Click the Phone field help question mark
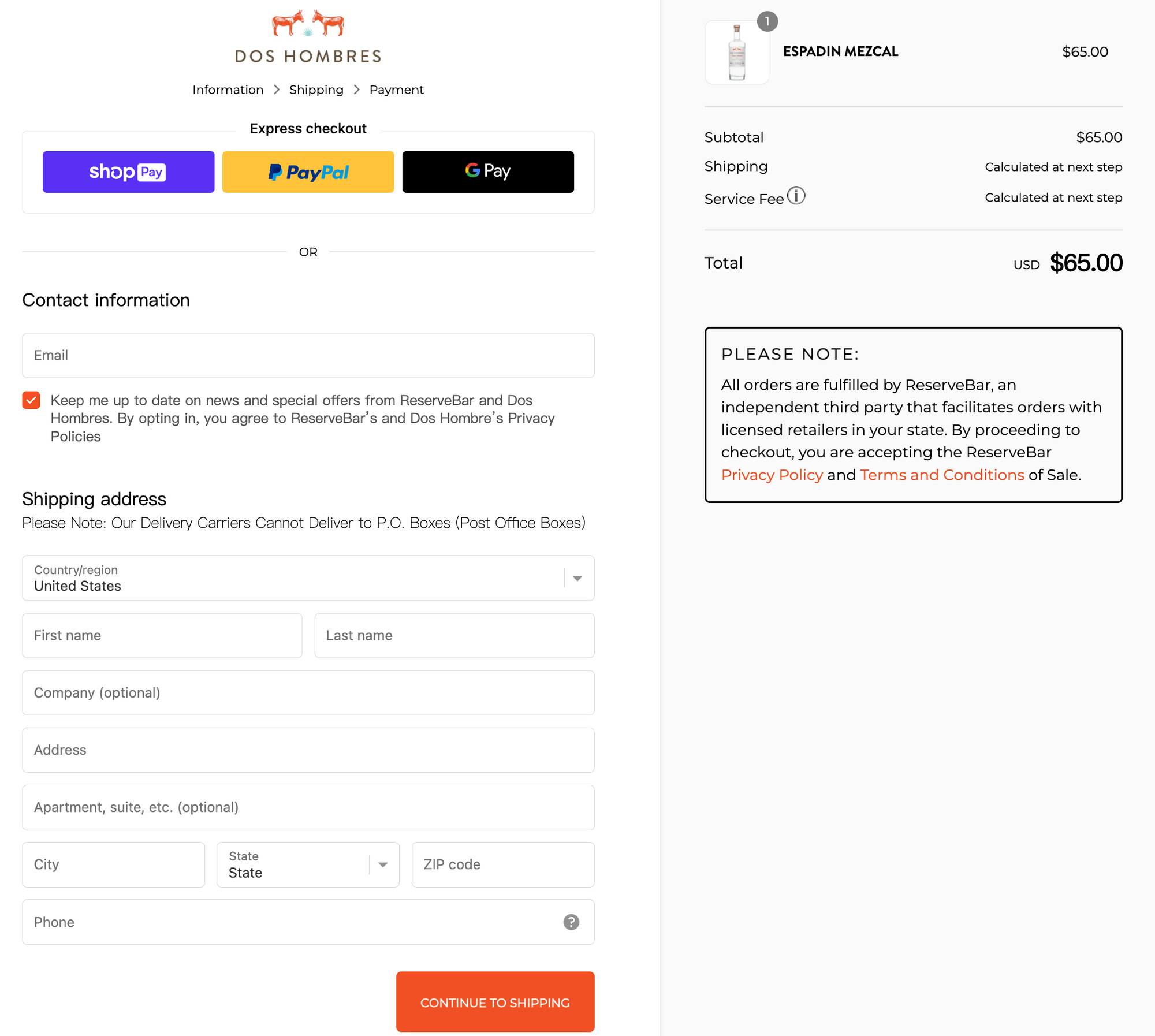This screenshot has height=1036, width=1155. click(x=571, y=922)
